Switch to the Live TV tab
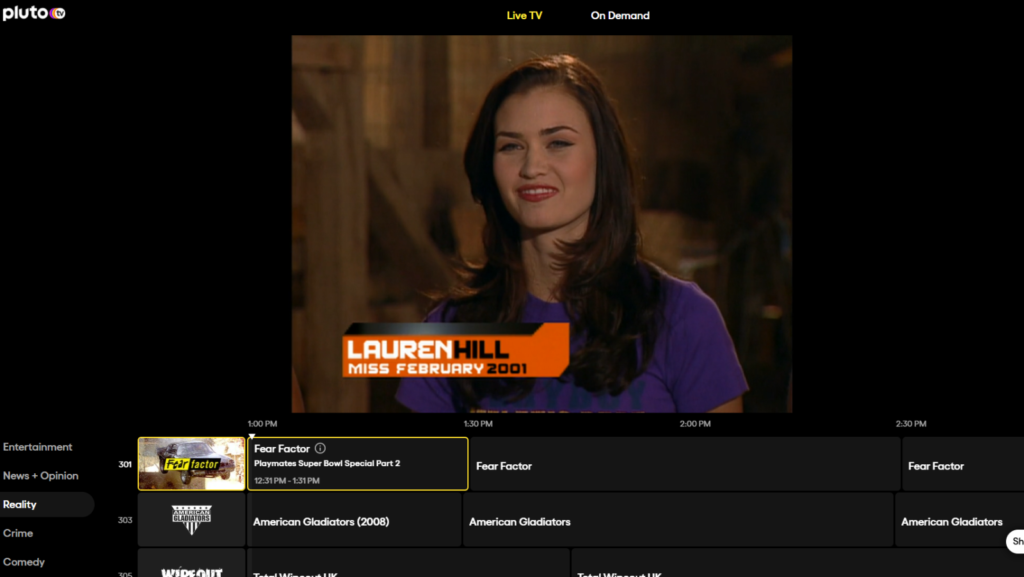1024x577 pixels. pyautogui.click(x=524, y=16)
